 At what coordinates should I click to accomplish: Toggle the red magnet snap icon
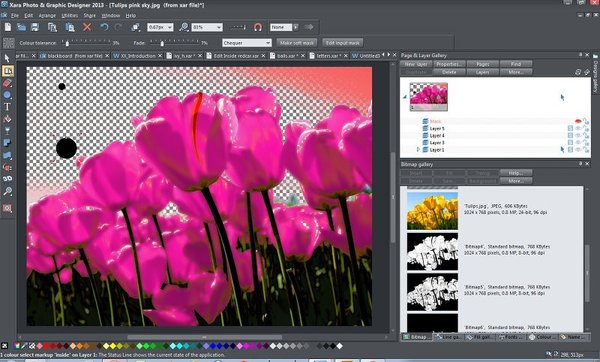[x=258, y=27]
